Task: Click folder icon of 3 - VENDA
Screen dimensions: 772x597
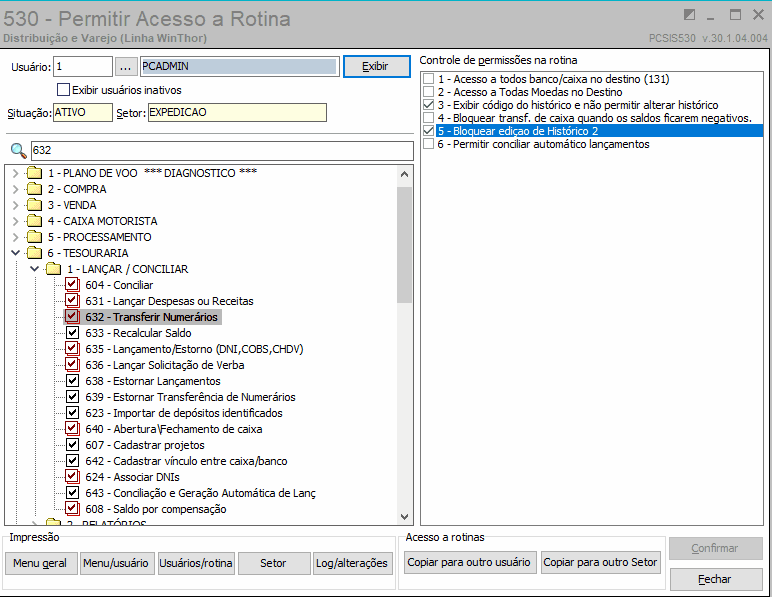Action: 34,205
